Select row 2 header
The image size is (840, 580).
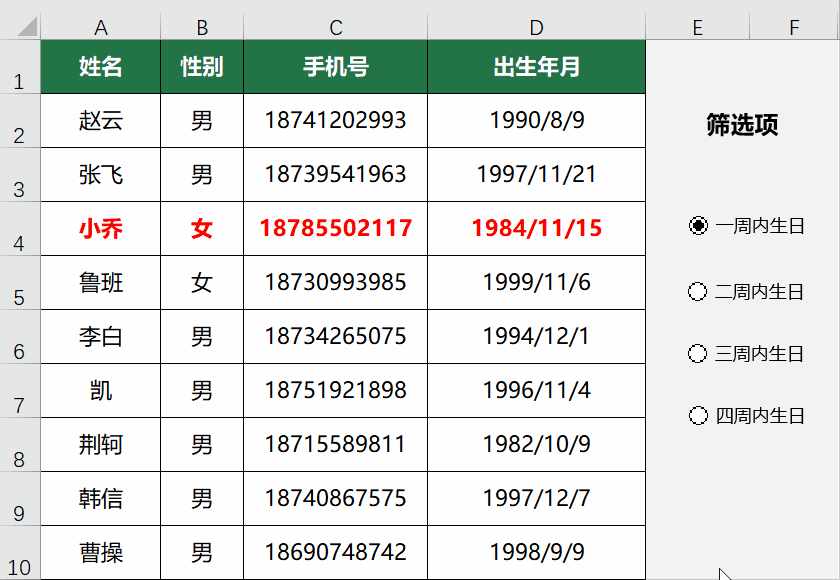pyautogui.click(x=20, y=121)
